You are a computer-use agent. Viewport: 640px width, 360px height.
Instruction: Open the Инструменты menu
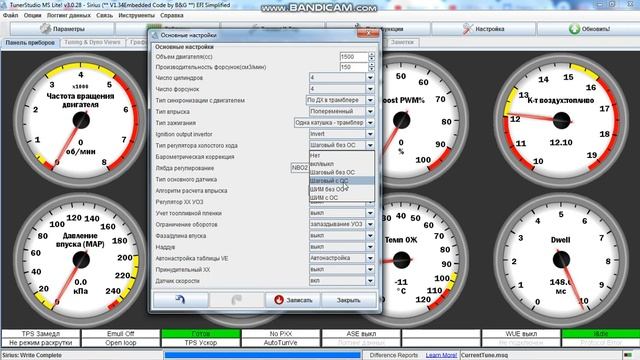pos(136,16)
